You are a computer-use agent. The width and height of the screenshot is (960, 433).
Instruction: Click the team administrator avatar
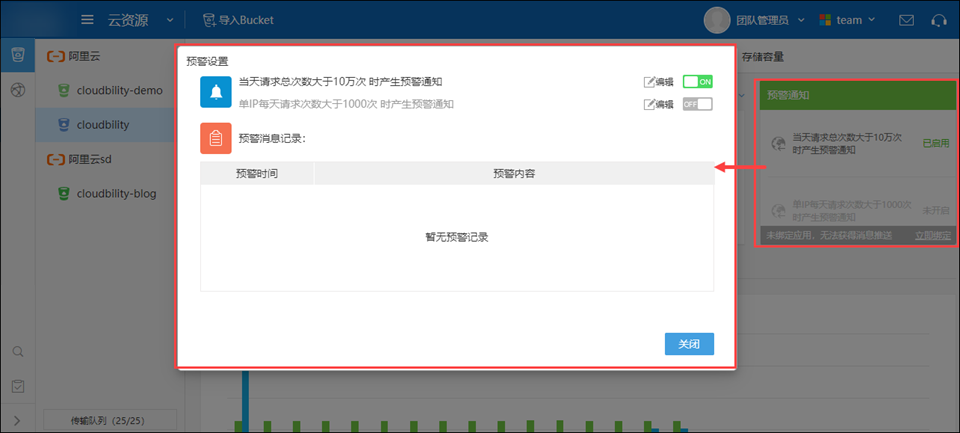(717, 20)
